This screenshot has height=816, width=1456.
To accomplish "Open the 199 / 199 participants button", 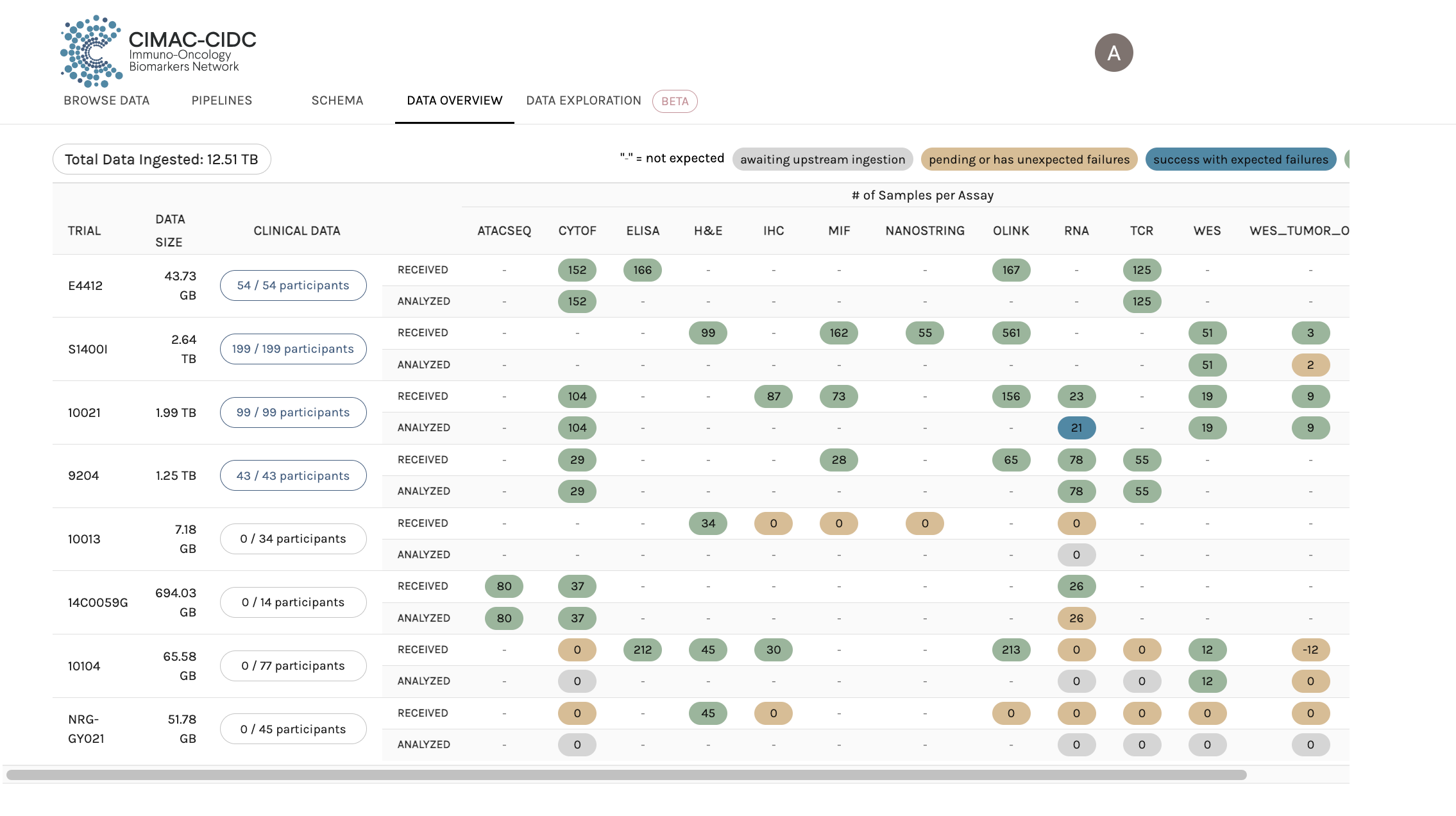I will coord(293,349).
